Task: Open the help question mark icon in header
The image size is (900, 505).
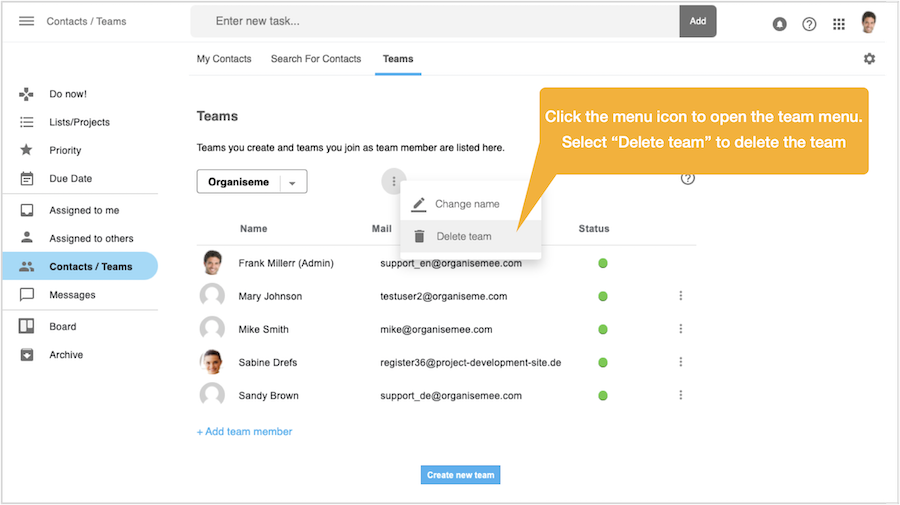Action: tap(809, 24)
